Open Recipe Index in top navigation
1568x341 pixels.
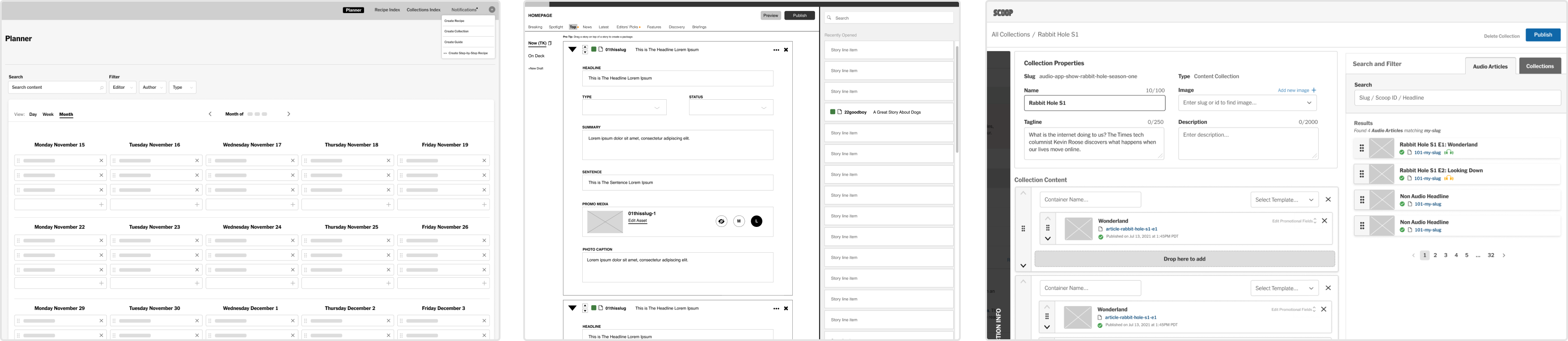387,10
